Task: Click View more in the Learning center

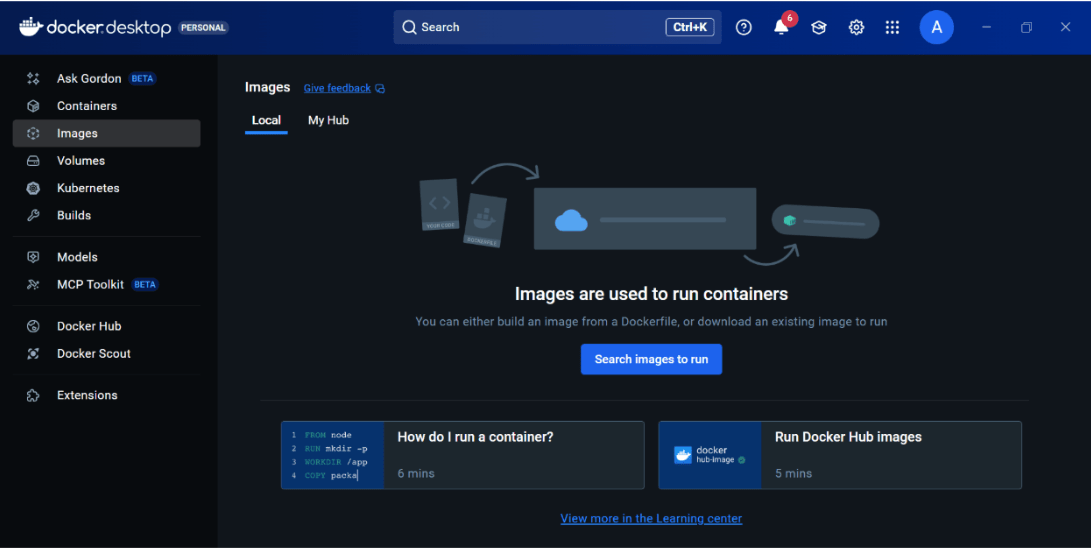Action: [651, 518]
